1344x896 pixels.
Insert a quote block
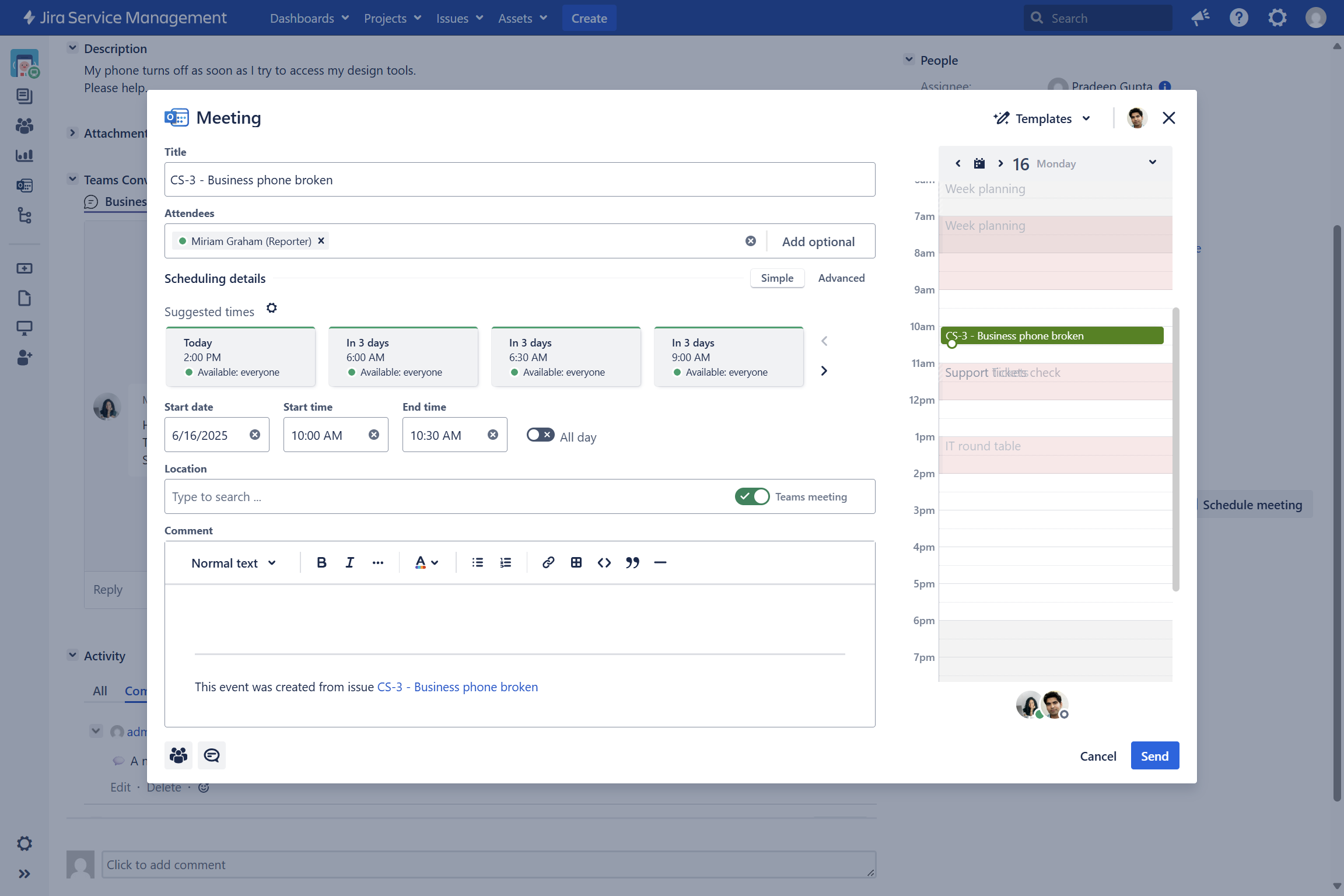pos(632,562)
